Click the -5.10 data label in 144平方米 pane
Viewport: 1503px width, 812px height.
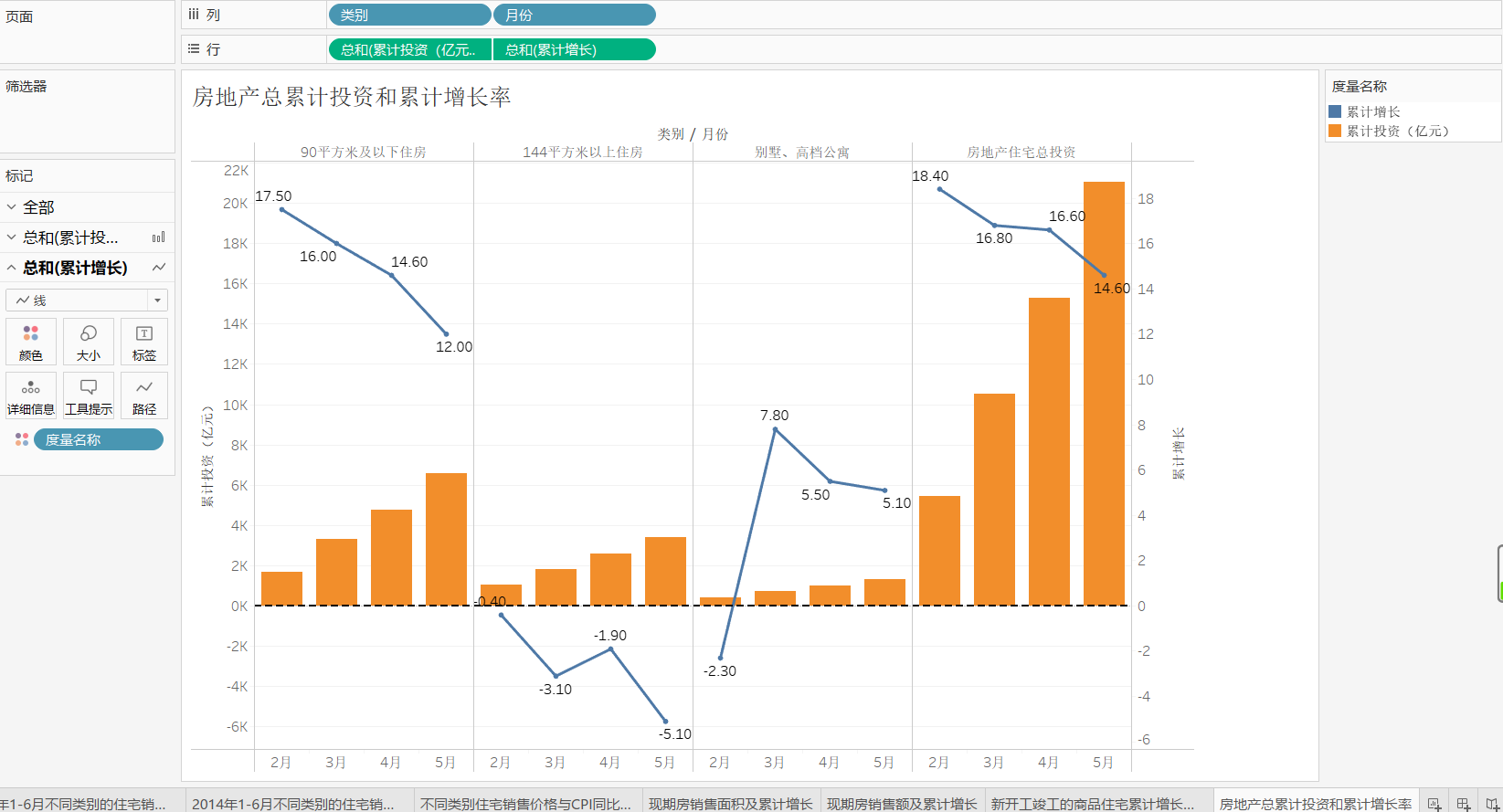674,734
